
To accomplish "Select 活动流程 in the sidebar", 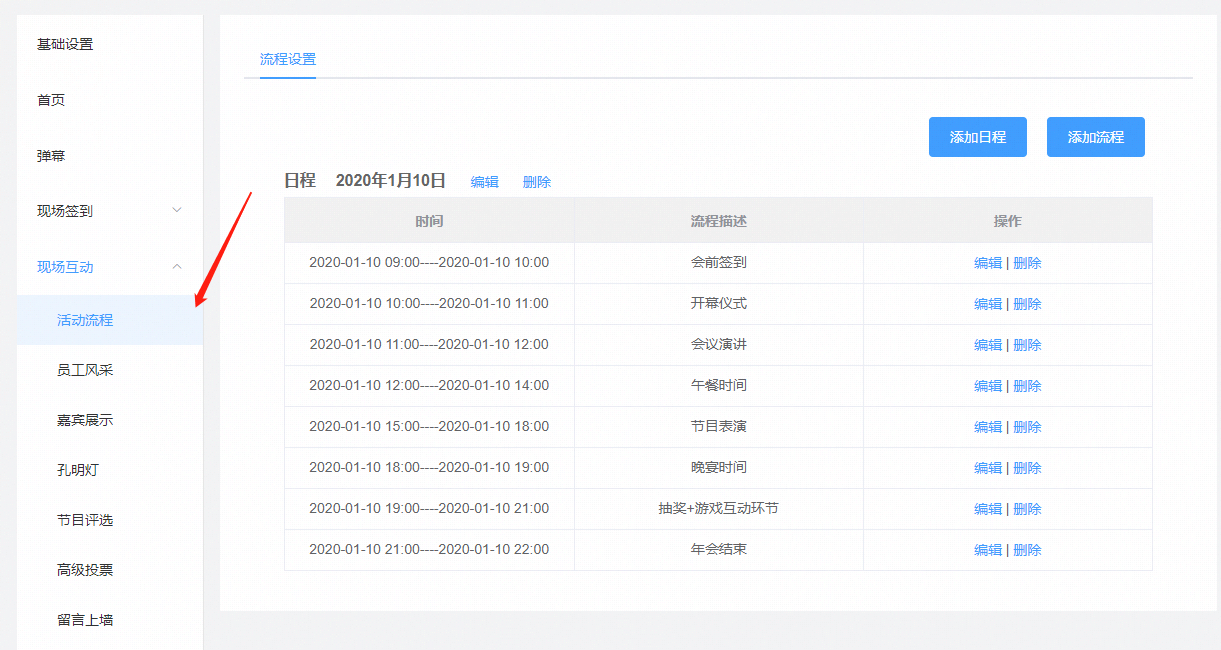I will pyautogui.click(x=110, y=320).
